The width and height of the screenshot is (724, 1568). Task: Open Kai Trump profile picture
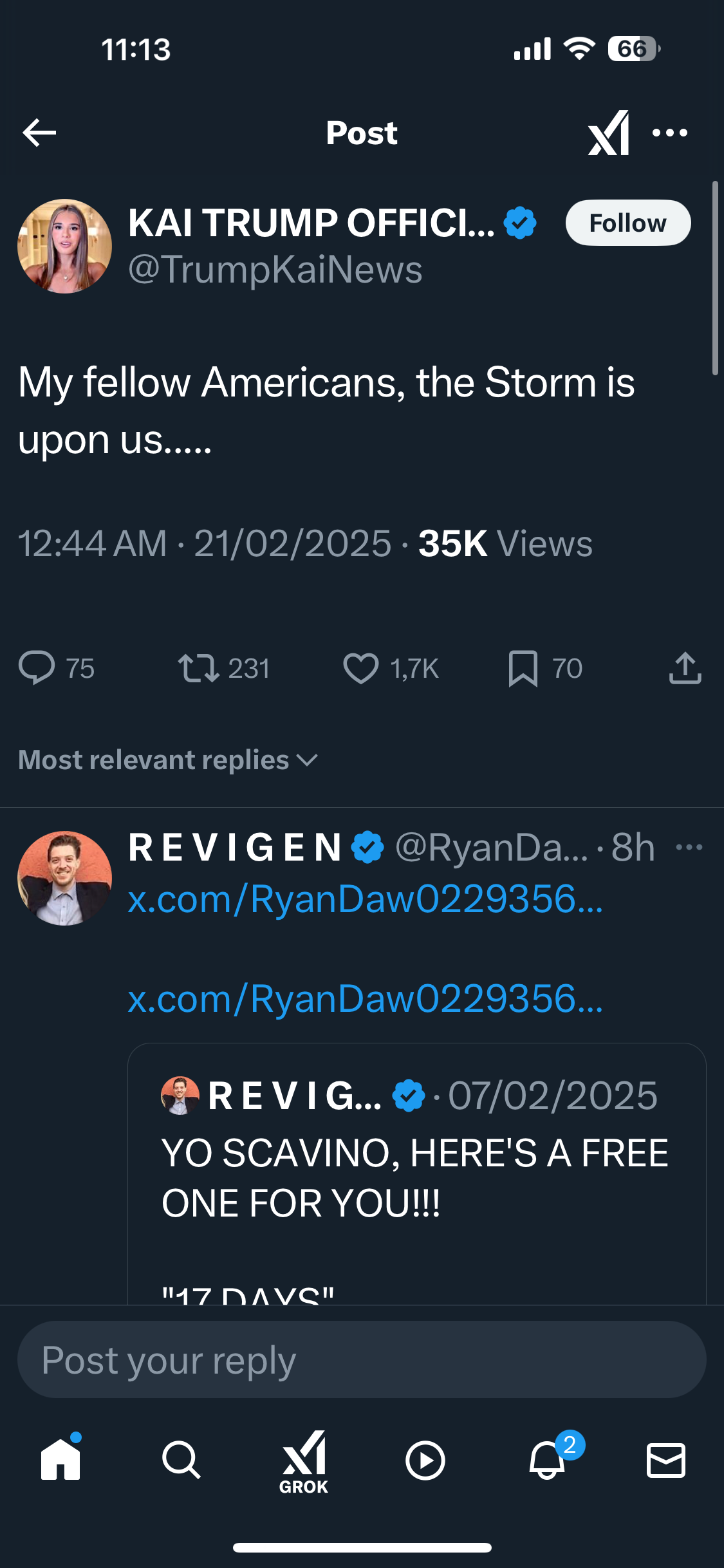pos(64,246)
